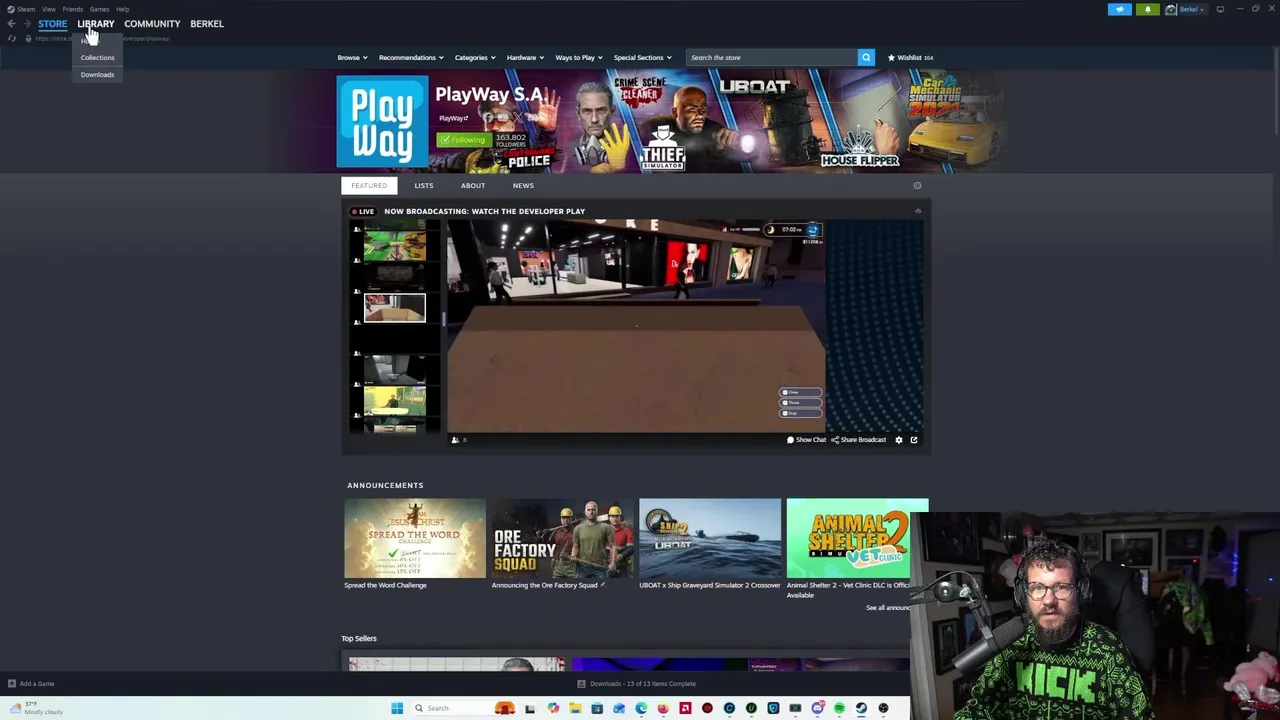Expand the Recommendations dropdown

410,57
